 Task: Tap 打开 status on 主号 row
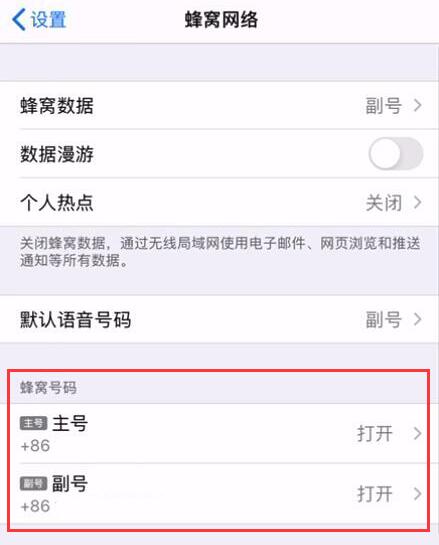tap(375, 434)
